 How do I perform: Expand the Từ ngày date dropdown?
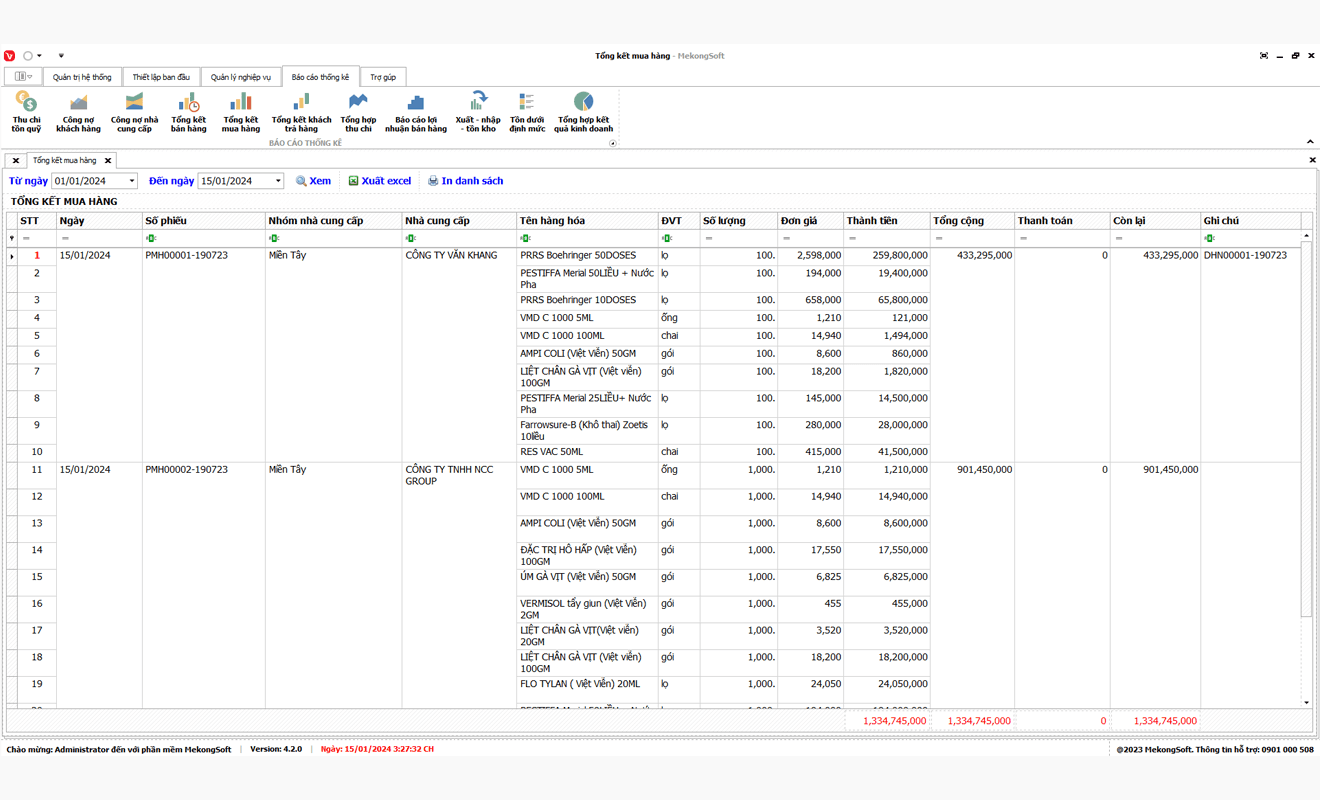pyautogui.click(x=131, y=181)
